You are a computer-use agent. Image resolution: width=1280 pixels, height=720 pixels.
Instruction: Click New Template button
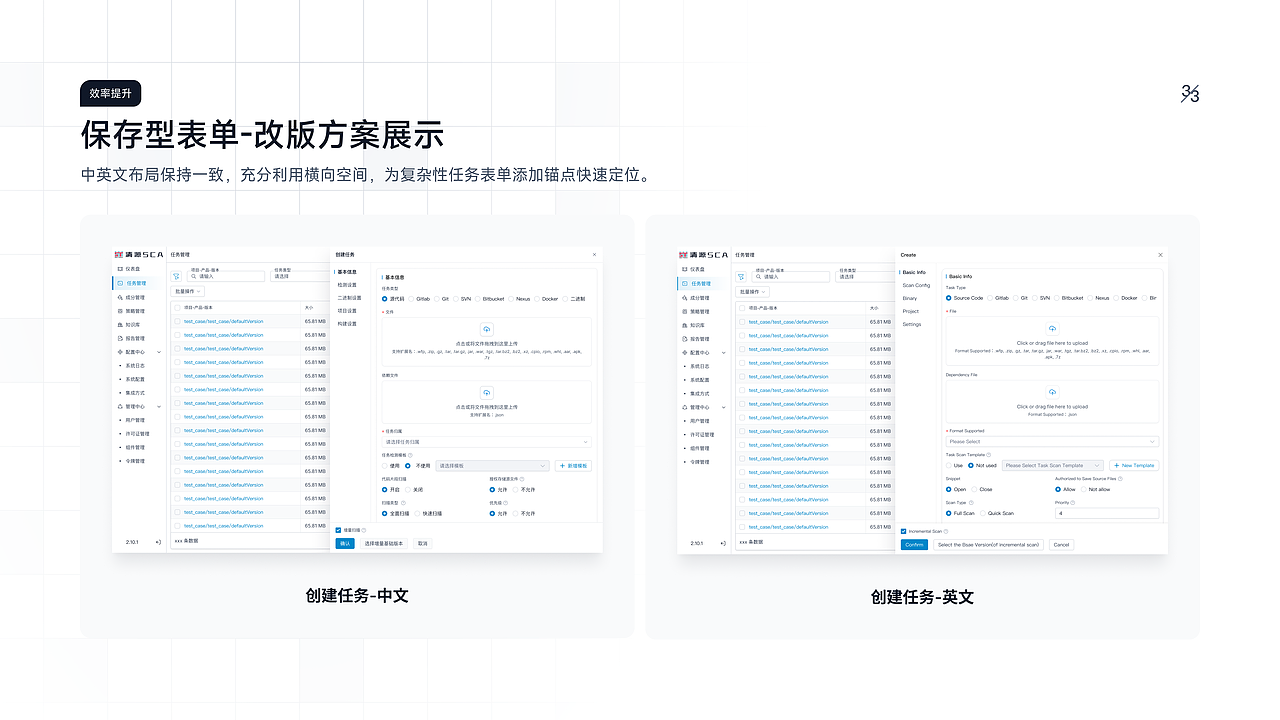(1134, 466)
